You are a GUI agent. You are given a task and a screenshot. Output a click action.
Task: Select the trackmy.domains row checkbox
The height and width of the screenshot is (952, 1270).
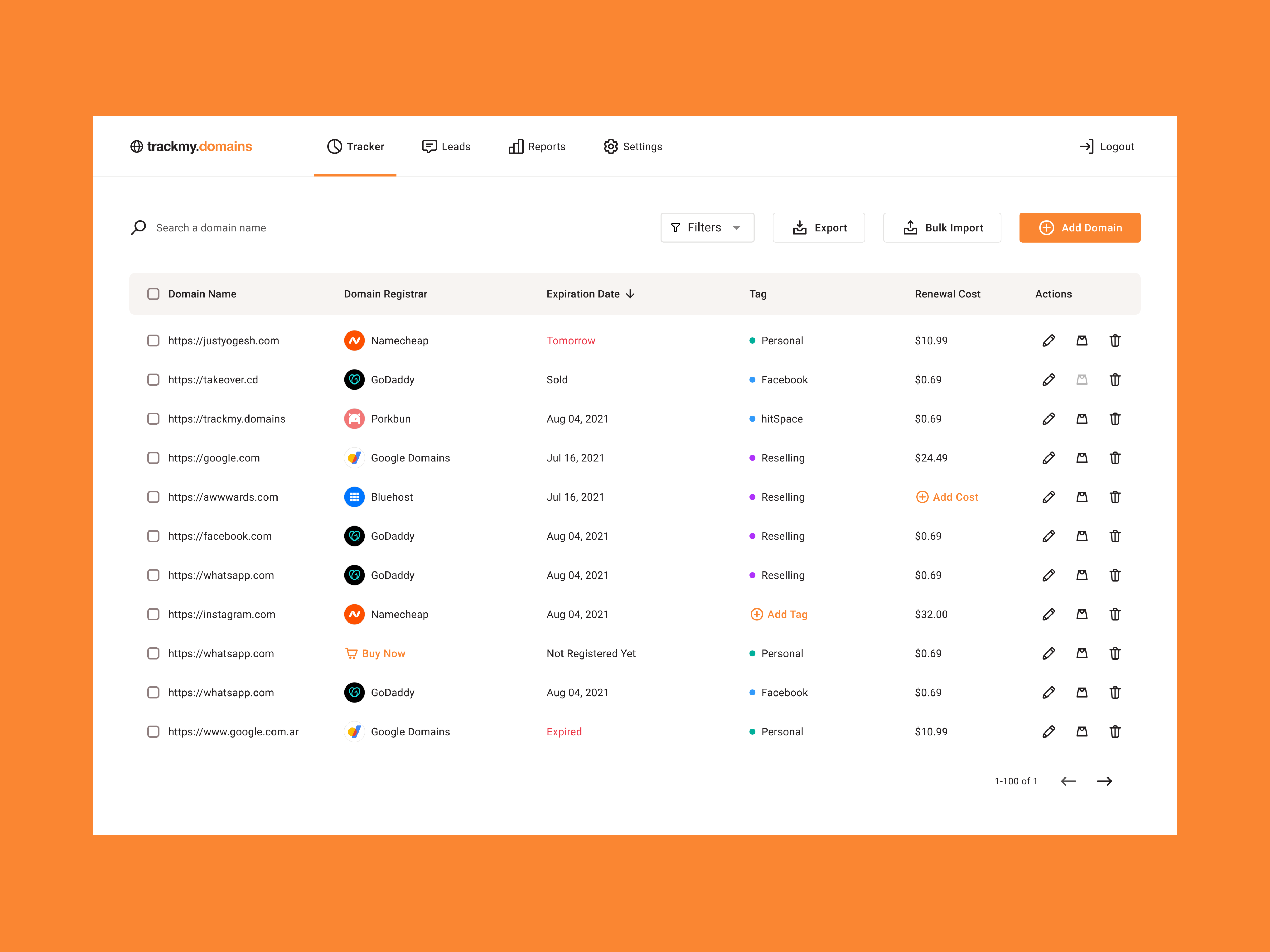point(153,418)
